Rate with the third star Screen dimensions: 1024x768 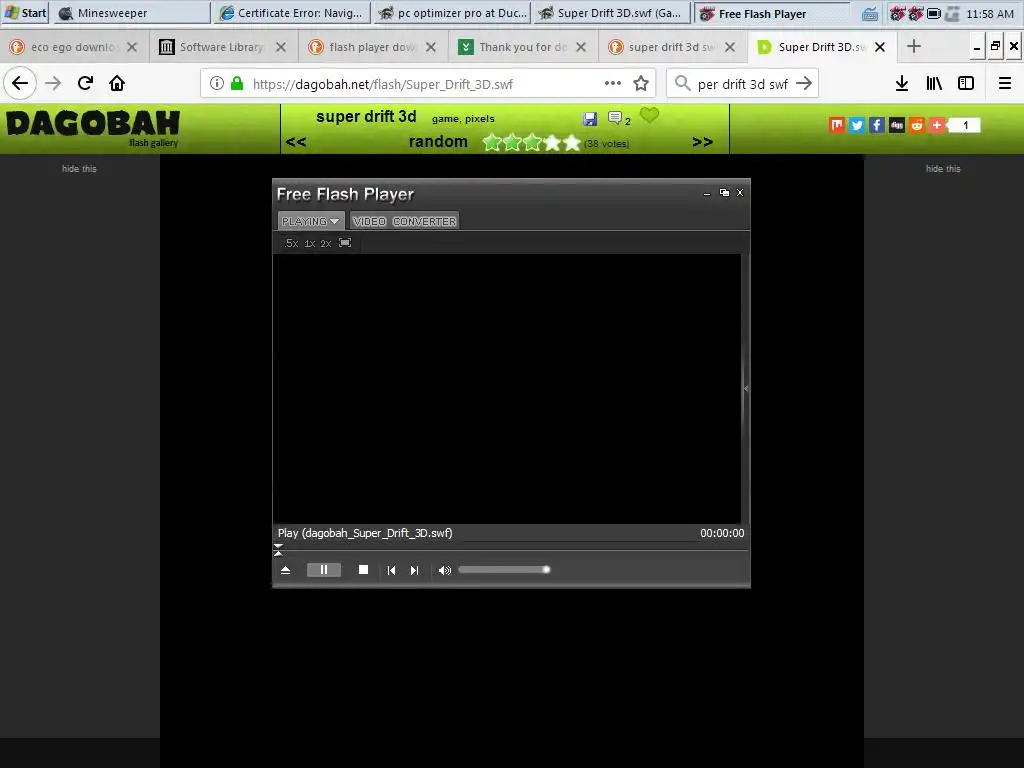[532, 142]
